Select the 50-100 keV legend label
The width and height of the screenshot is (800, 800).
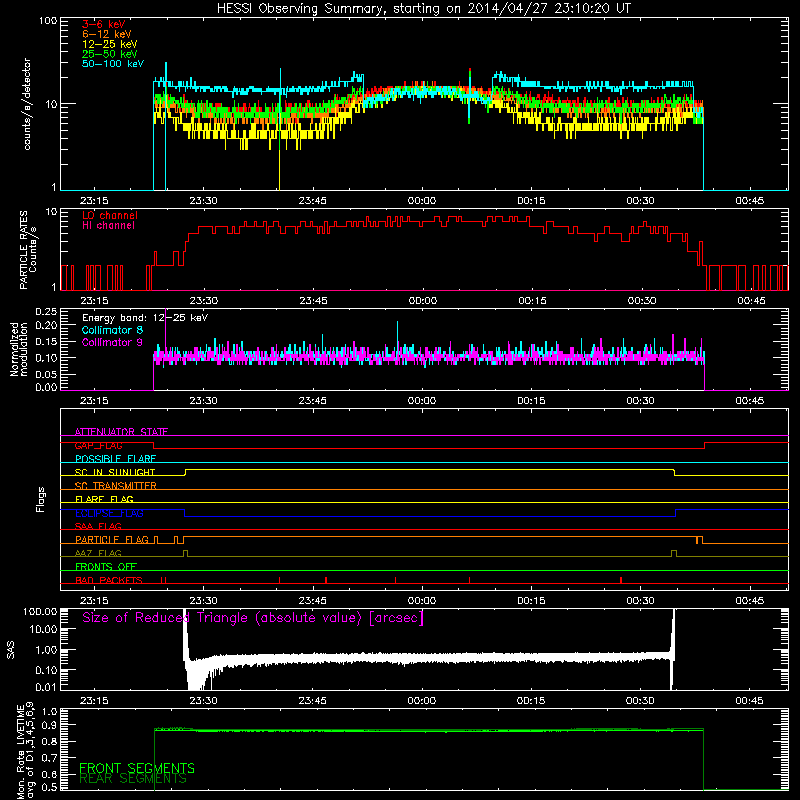click(112, 64)
